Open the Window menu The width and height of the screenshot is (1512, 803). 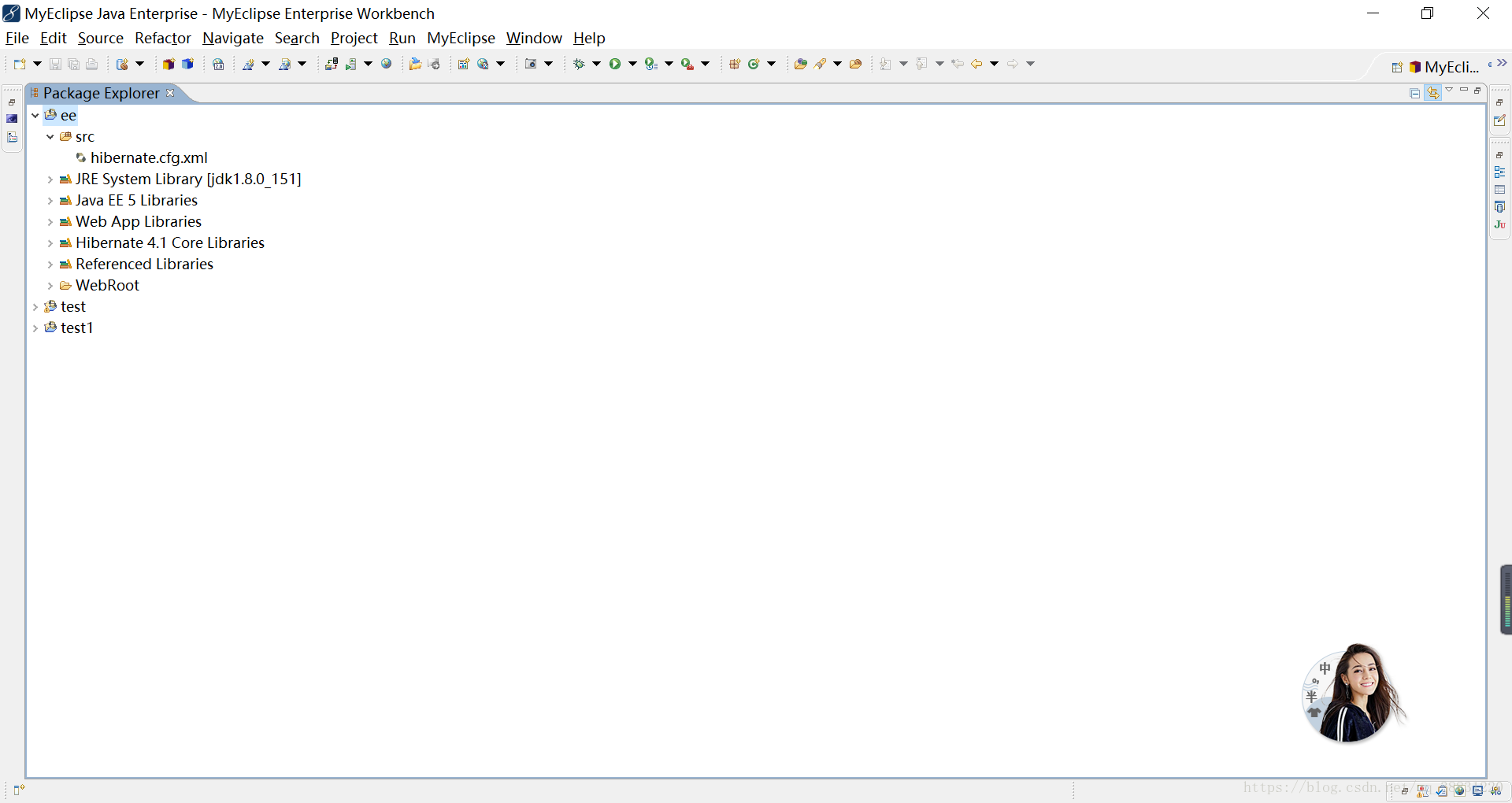tap(534, 38)
